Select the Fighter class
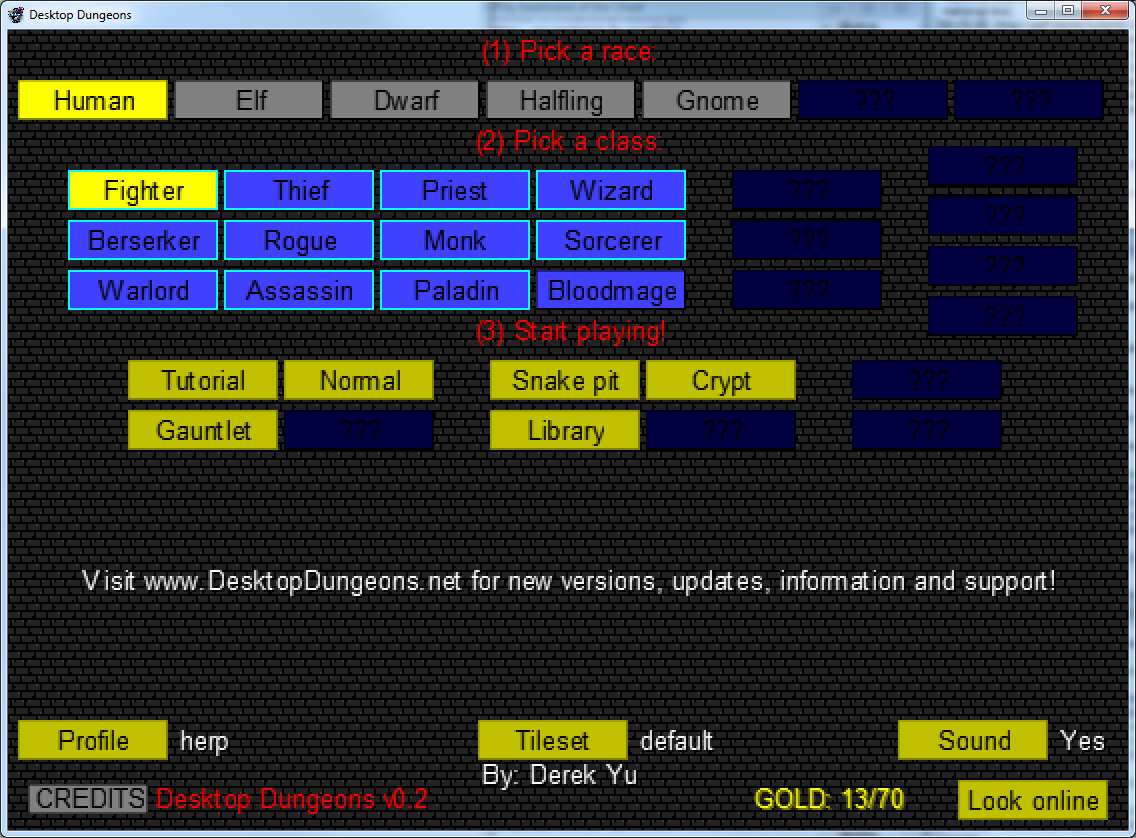The width and height of the screenshot is (1136, 838). [x=143, y=190]
